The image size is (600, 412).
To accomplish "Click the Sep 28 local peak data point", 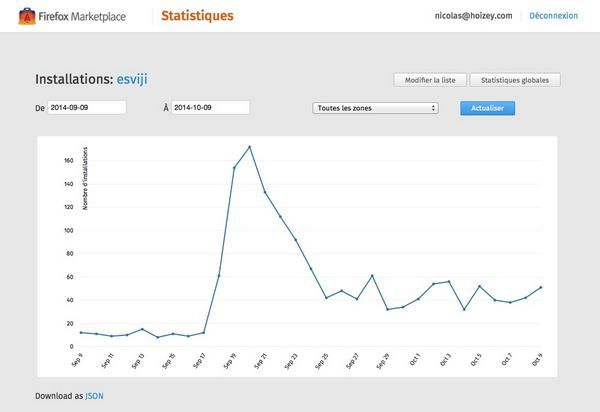I will (x=372, y=275).
